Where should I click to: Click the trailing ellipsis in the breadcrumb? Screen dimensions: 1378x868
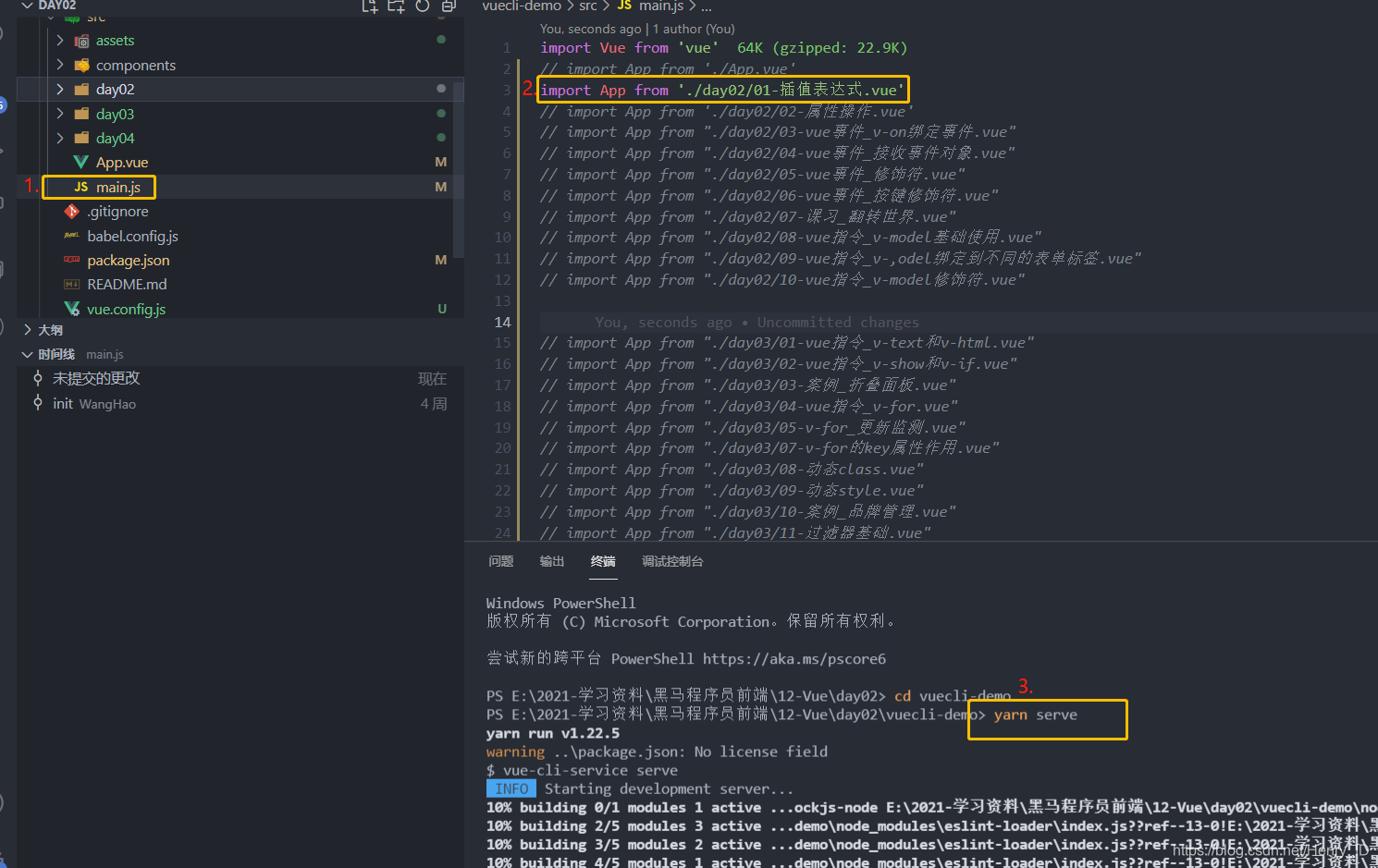coord(707,6)
